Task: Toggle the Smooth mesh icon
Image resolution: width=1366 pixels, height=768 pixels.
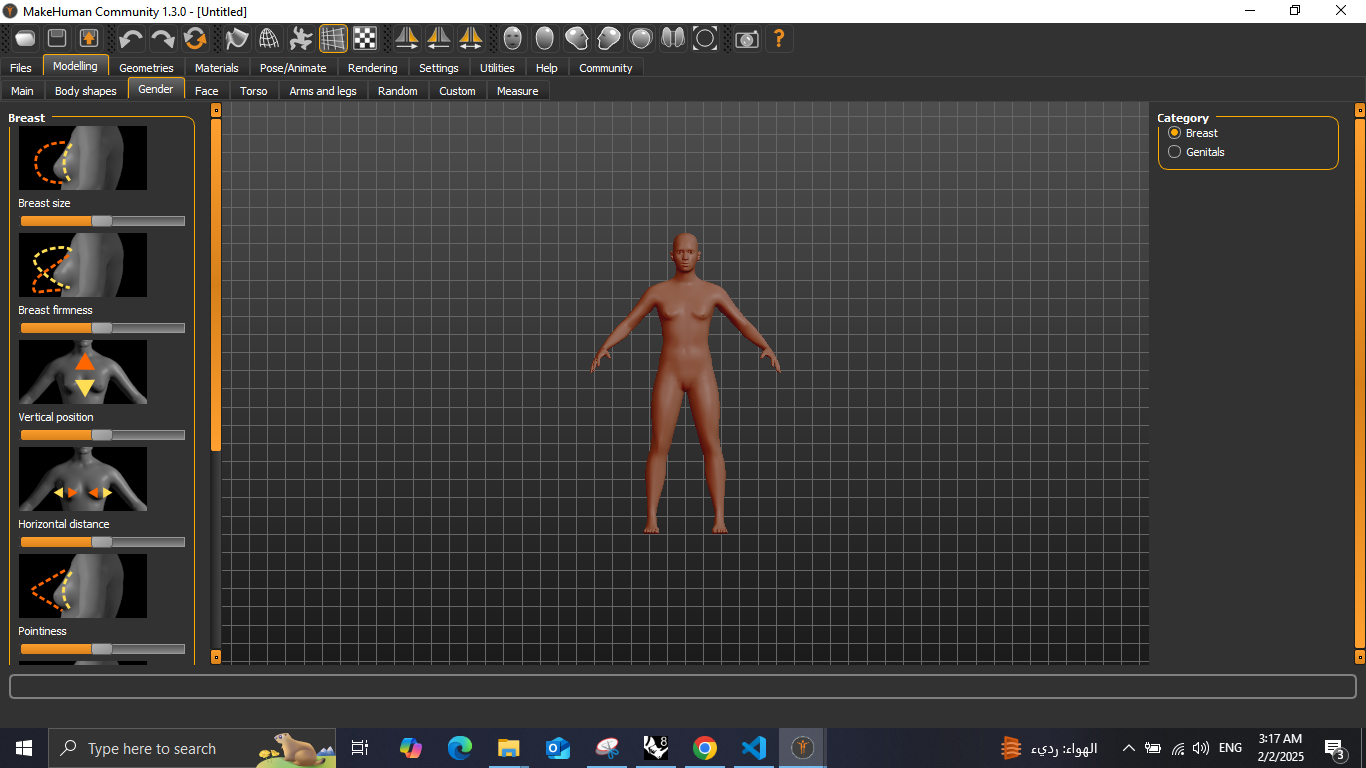Action: (237, 39)
